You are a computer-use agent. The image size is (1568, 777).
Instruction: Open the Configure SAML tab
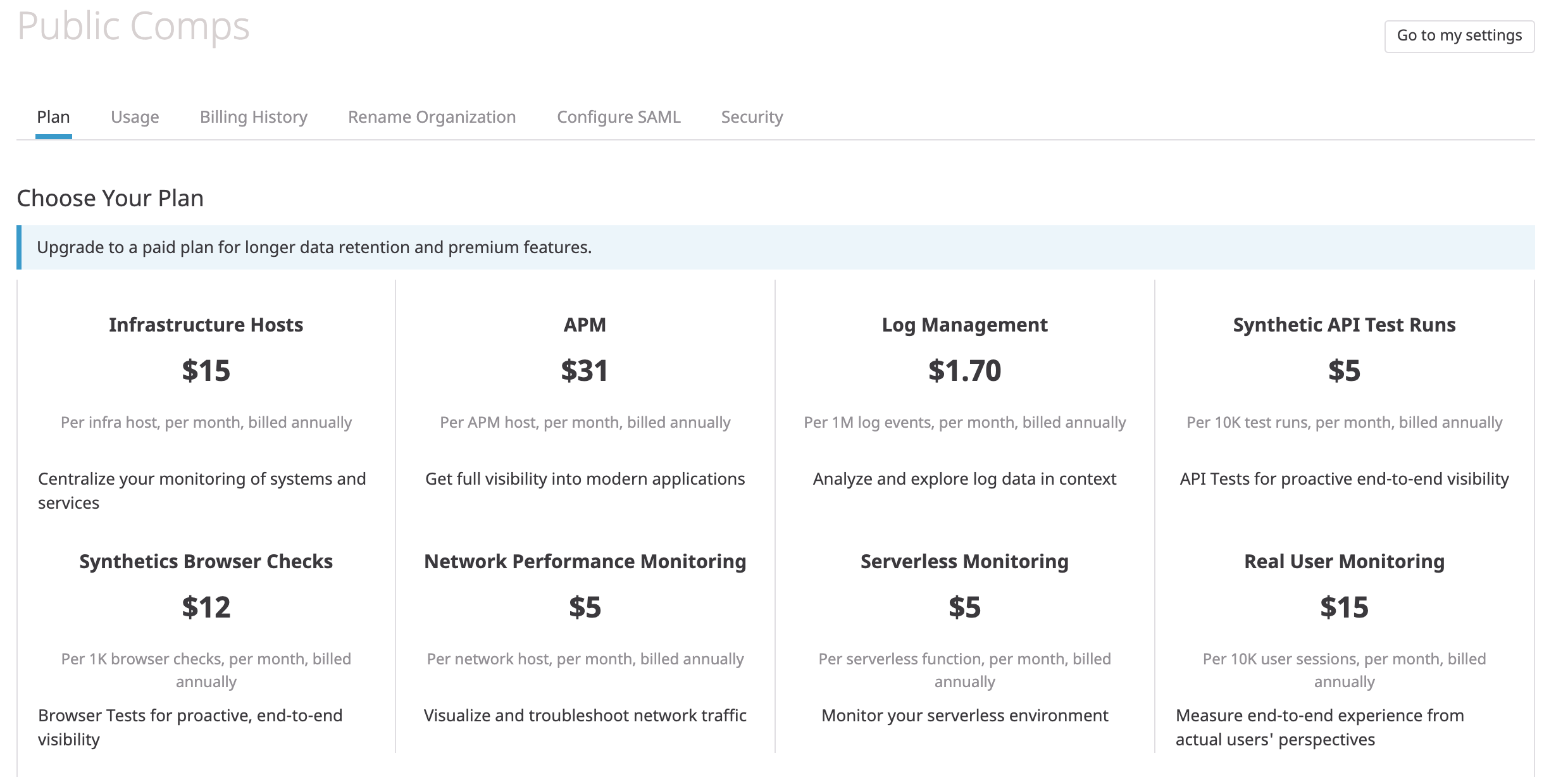point(618,117)
